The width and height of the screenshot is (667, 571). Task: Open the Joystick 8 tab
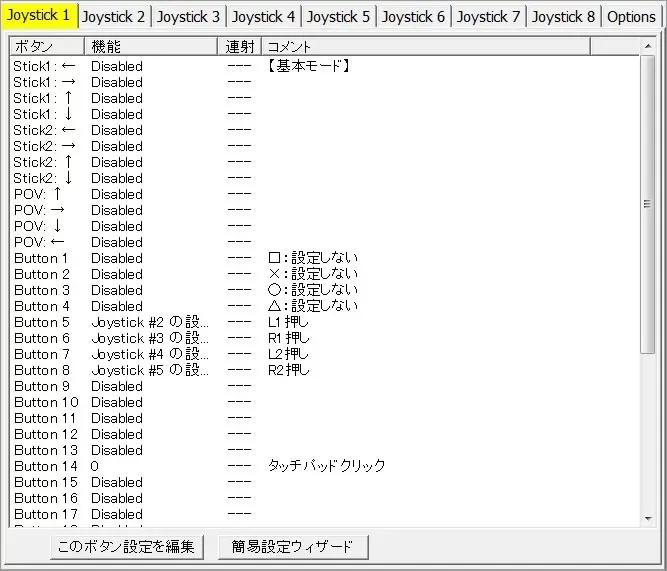point(563,17)
